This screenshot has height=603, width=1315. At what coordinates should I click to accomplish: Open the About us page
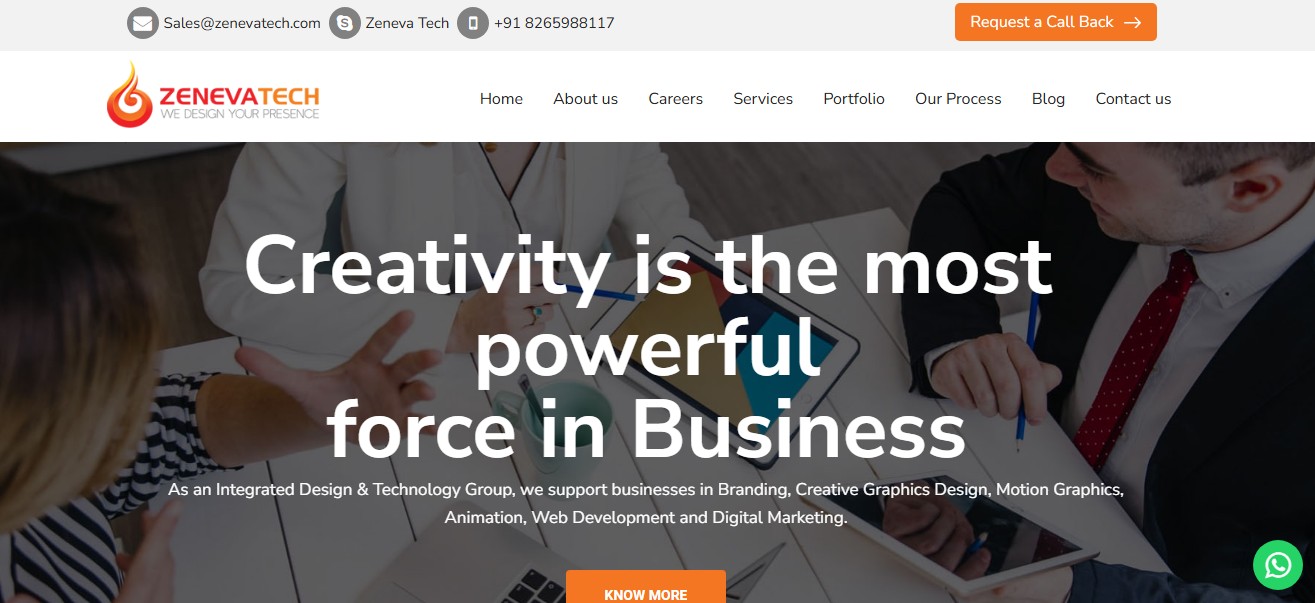[585, 98]
